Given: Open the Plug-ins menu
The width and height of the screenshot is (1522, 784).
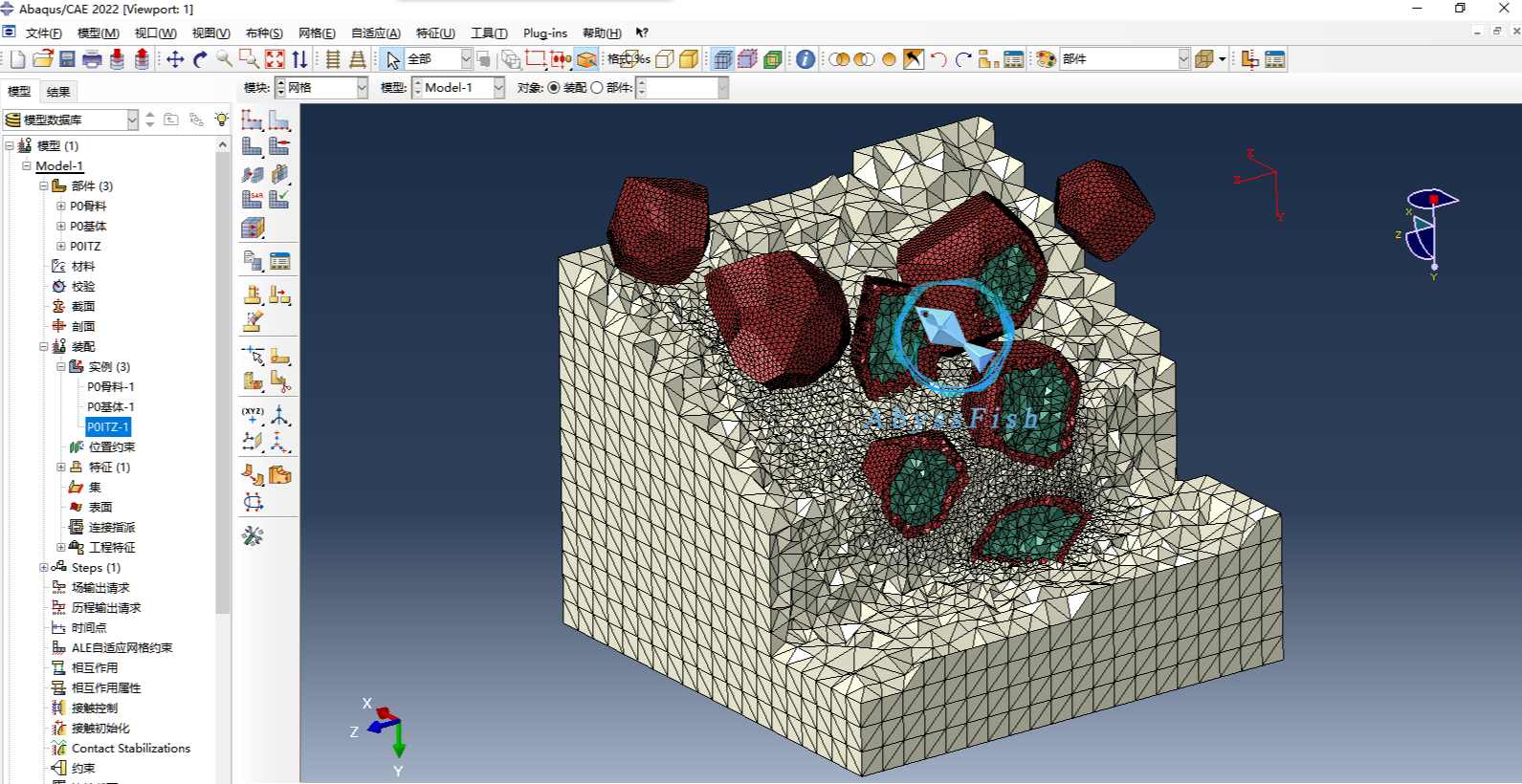Looking at the screenshot, I should point(545,33).
